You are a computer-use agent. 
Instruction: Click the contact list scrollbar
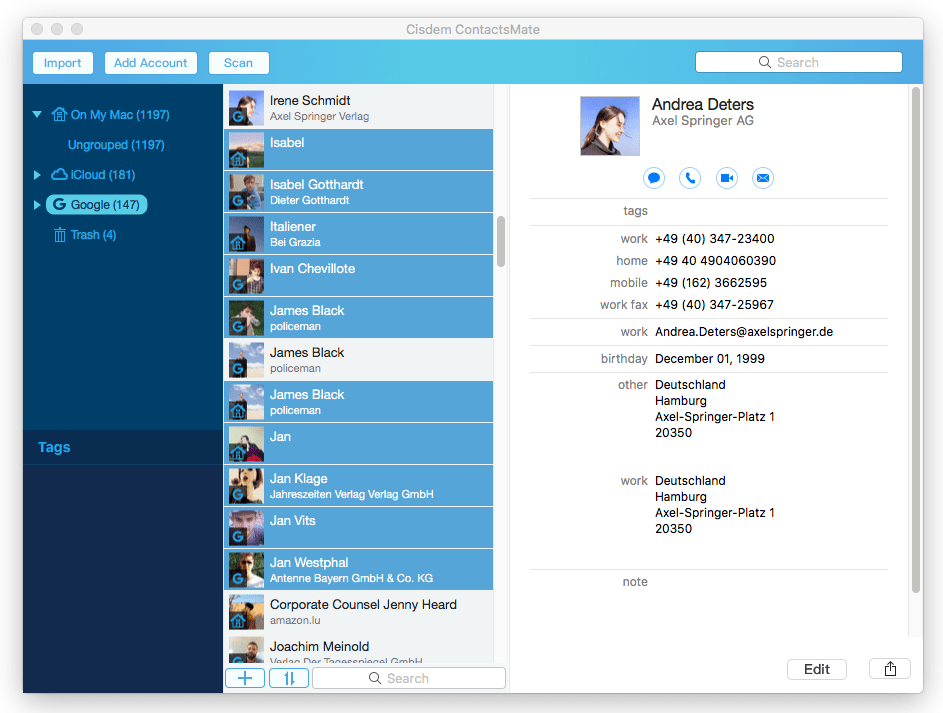[x=501, y=241]
